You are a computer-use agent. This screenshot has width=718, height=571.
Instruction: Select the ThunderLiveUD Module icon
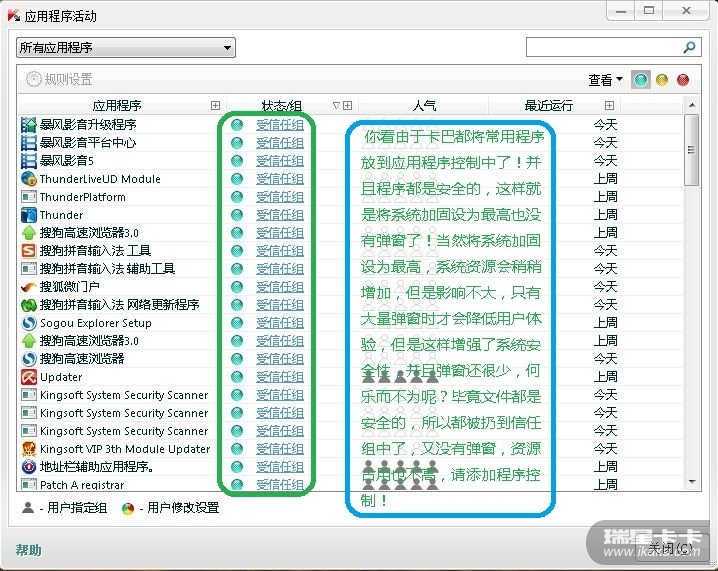(x=28, y=179)
